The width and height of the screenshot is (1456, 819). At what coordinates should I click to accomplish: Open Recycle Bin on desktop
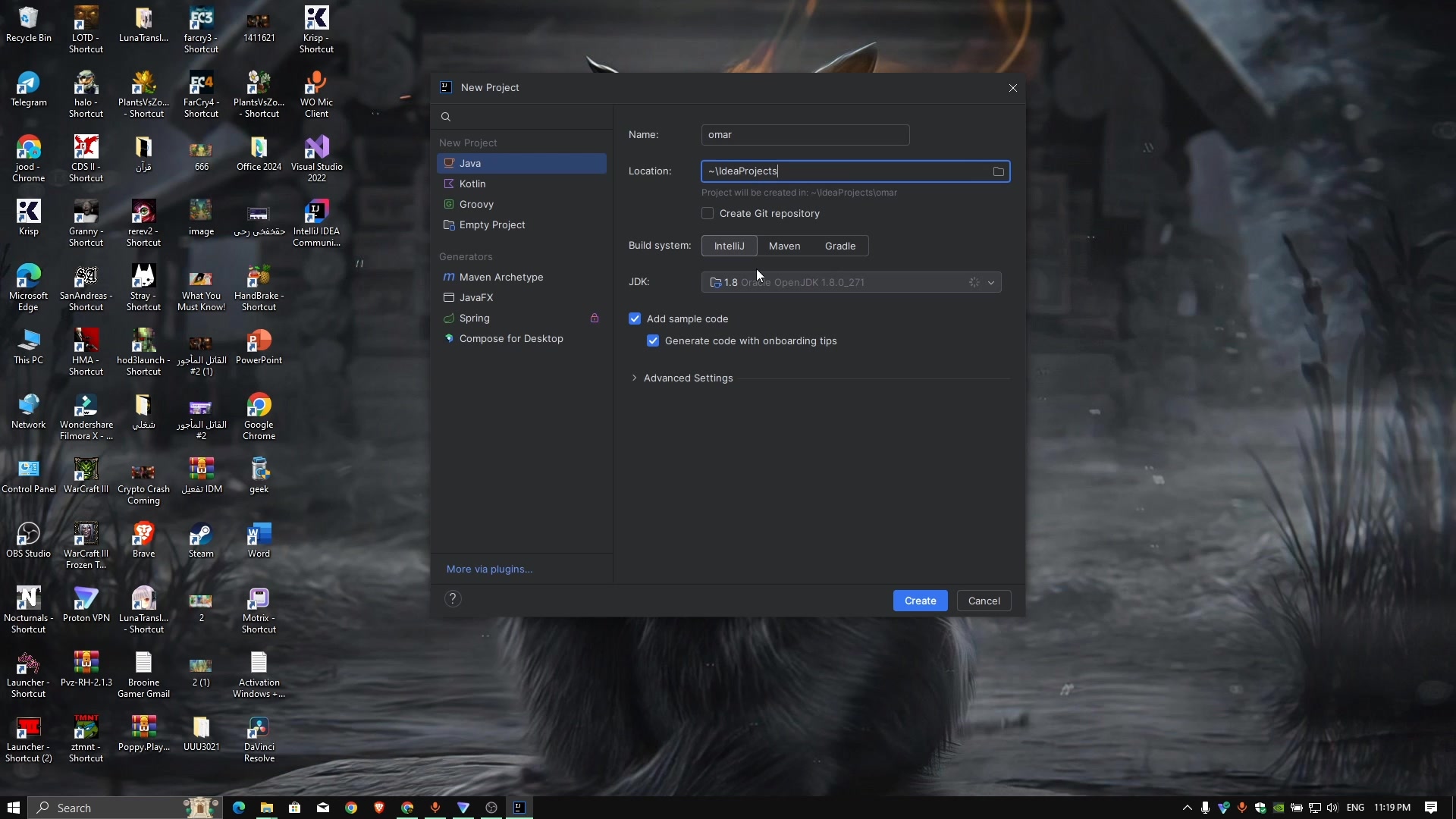tap(28, 24)
